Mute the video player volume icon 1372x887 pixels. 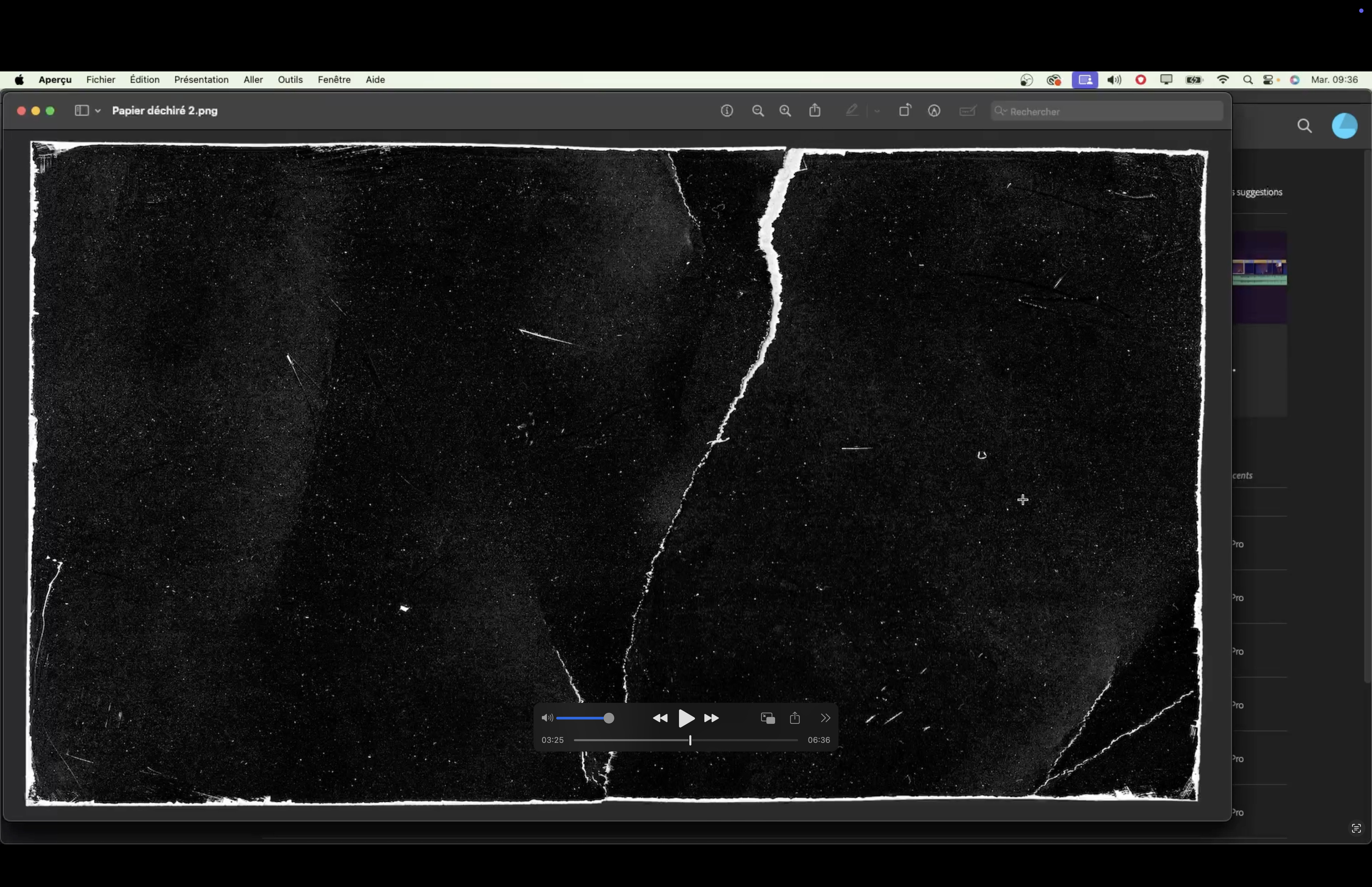[547, 718]
